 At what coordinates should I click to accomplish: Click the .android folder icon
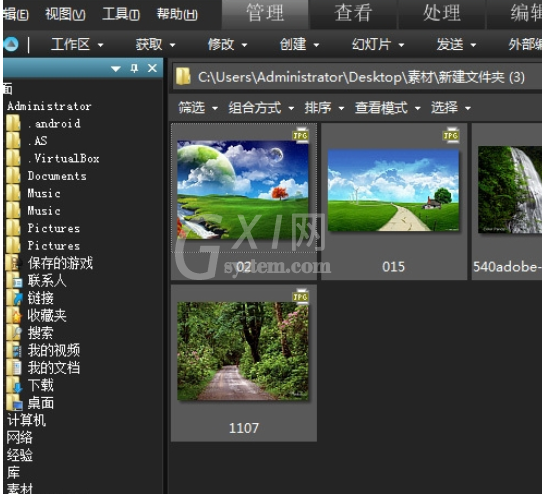point(13,123)
